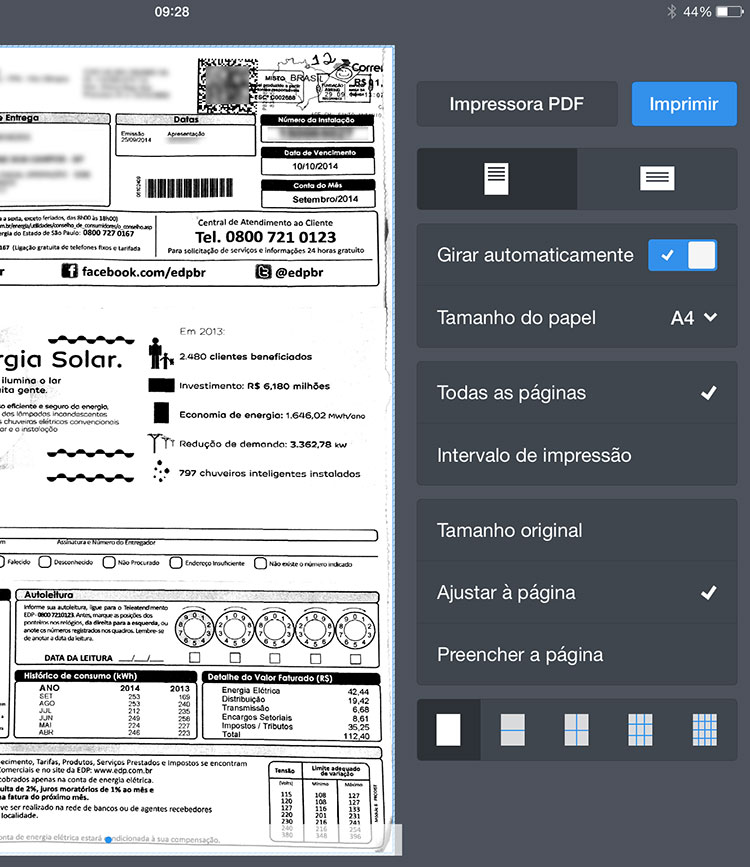This screenshot has width=750, height=867.
Task: Select one page per sheet layout icon
Action: 449,730
